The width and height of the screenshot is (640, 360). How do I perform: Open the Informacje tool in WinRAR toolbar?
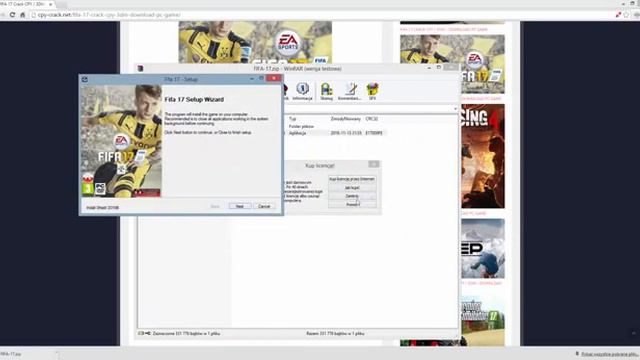(302, 91)
